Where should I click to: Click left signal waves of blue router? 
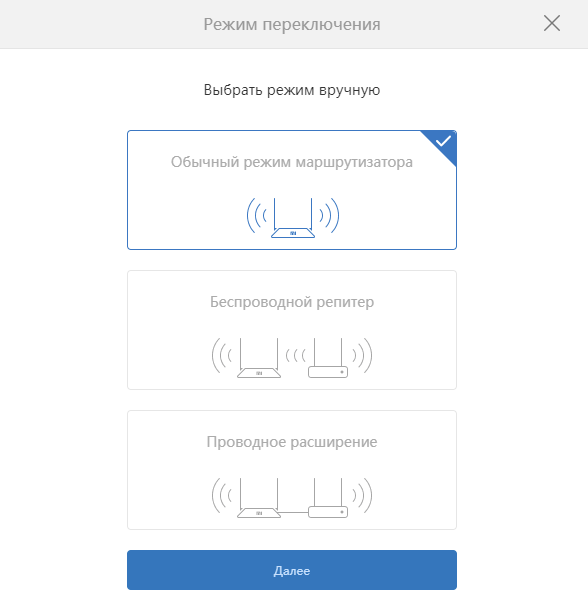256,215
